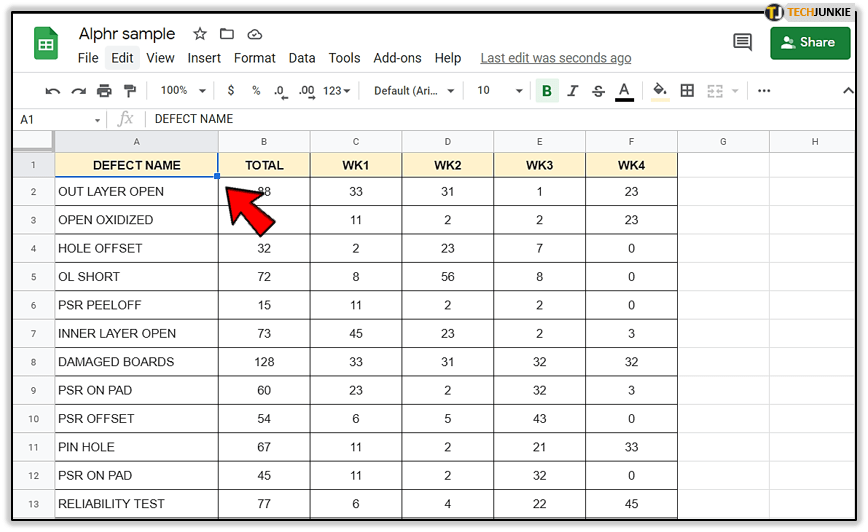Click the Redo arrow icon
868x532 pixels.
point(78,91)
